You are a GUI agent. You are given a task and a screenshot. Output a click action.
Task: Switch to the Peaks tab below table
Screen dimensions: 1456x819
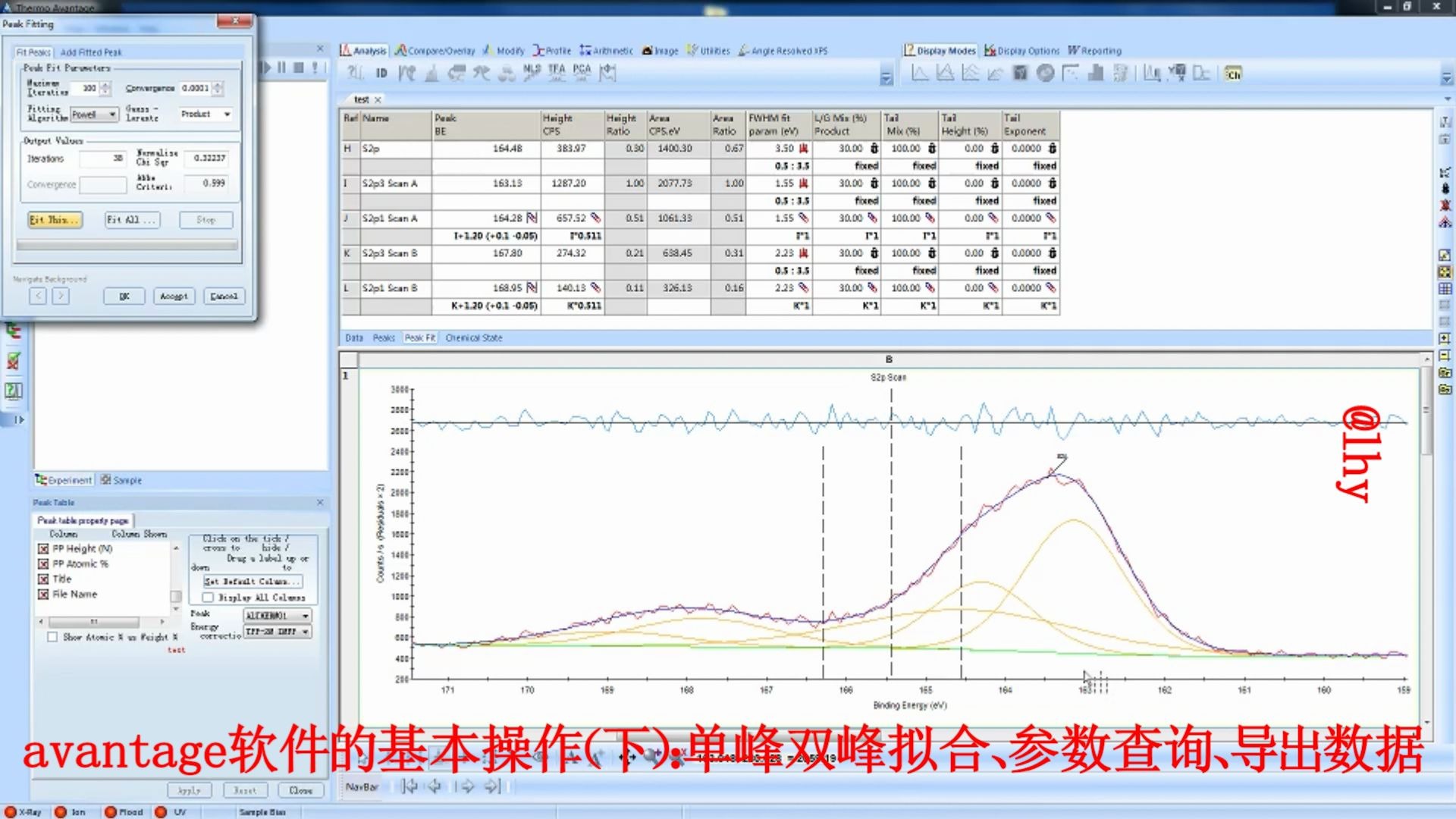384,338
